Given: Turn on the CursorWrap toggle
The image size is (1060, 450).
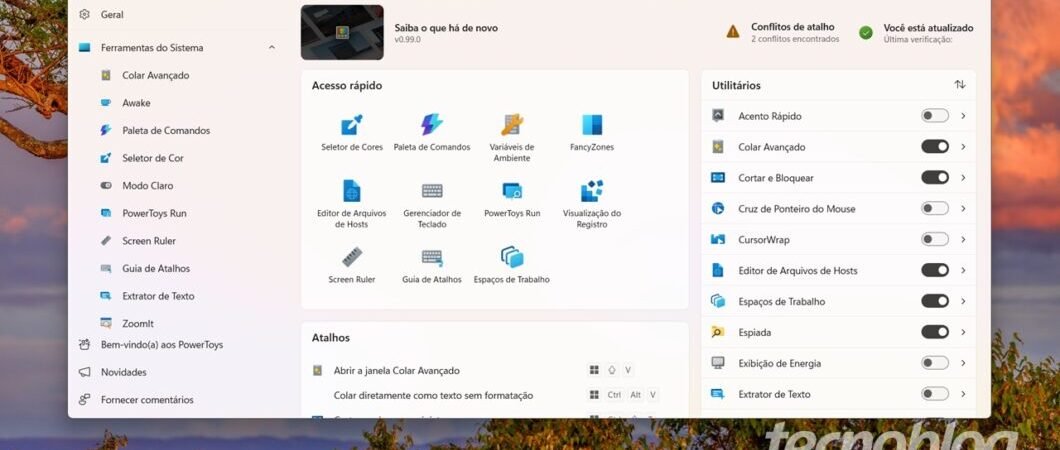Looking at the screenshot, I should point(935,239).
